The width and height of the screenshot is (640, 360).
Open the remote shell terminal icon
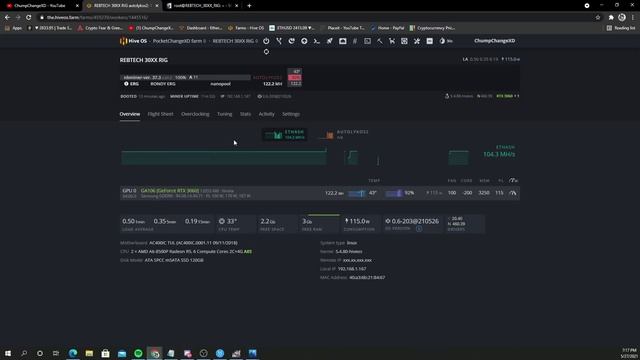coord(317,41)
